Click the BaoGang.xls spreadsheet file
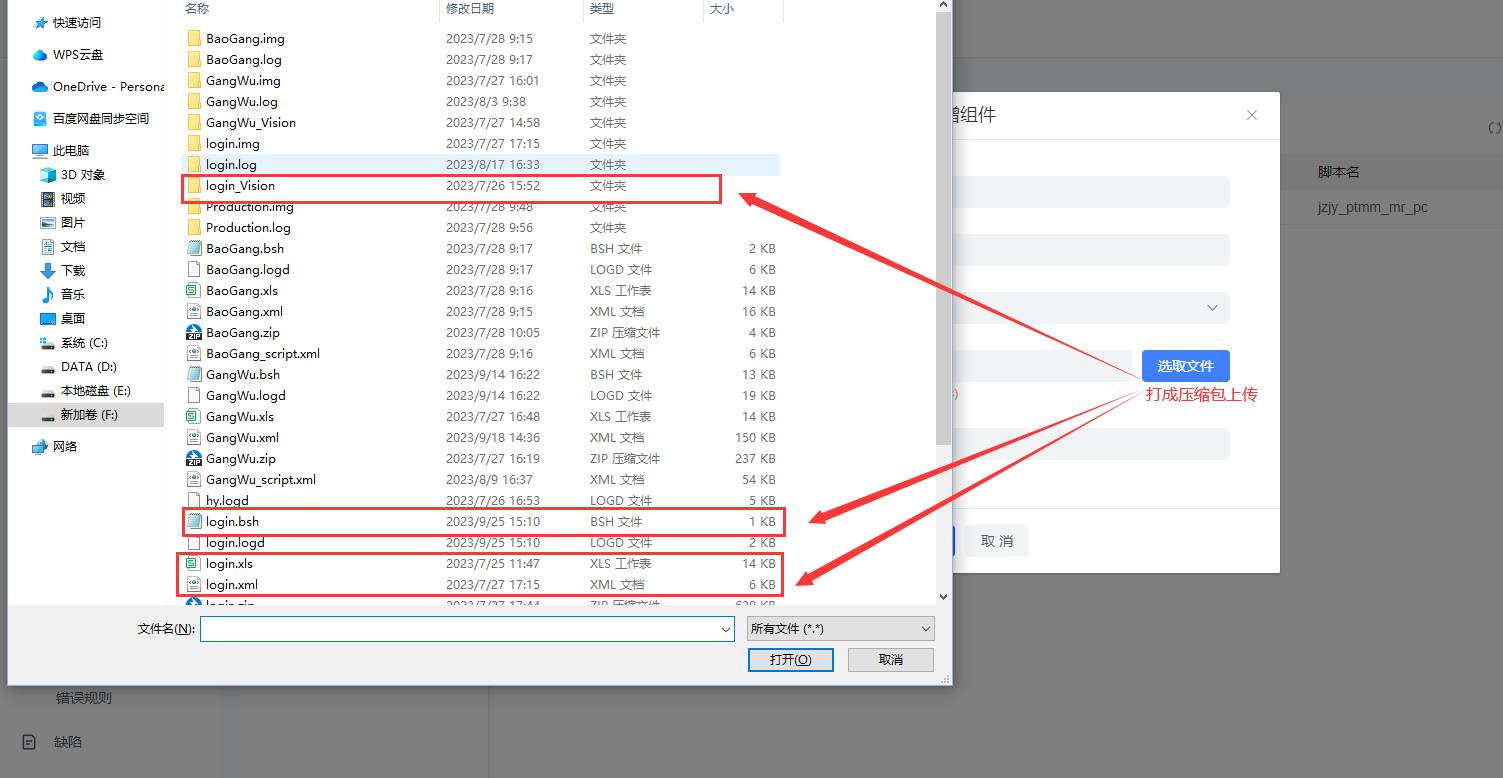This screenshot has height=778, width=1503. click(x=241, y=291)
